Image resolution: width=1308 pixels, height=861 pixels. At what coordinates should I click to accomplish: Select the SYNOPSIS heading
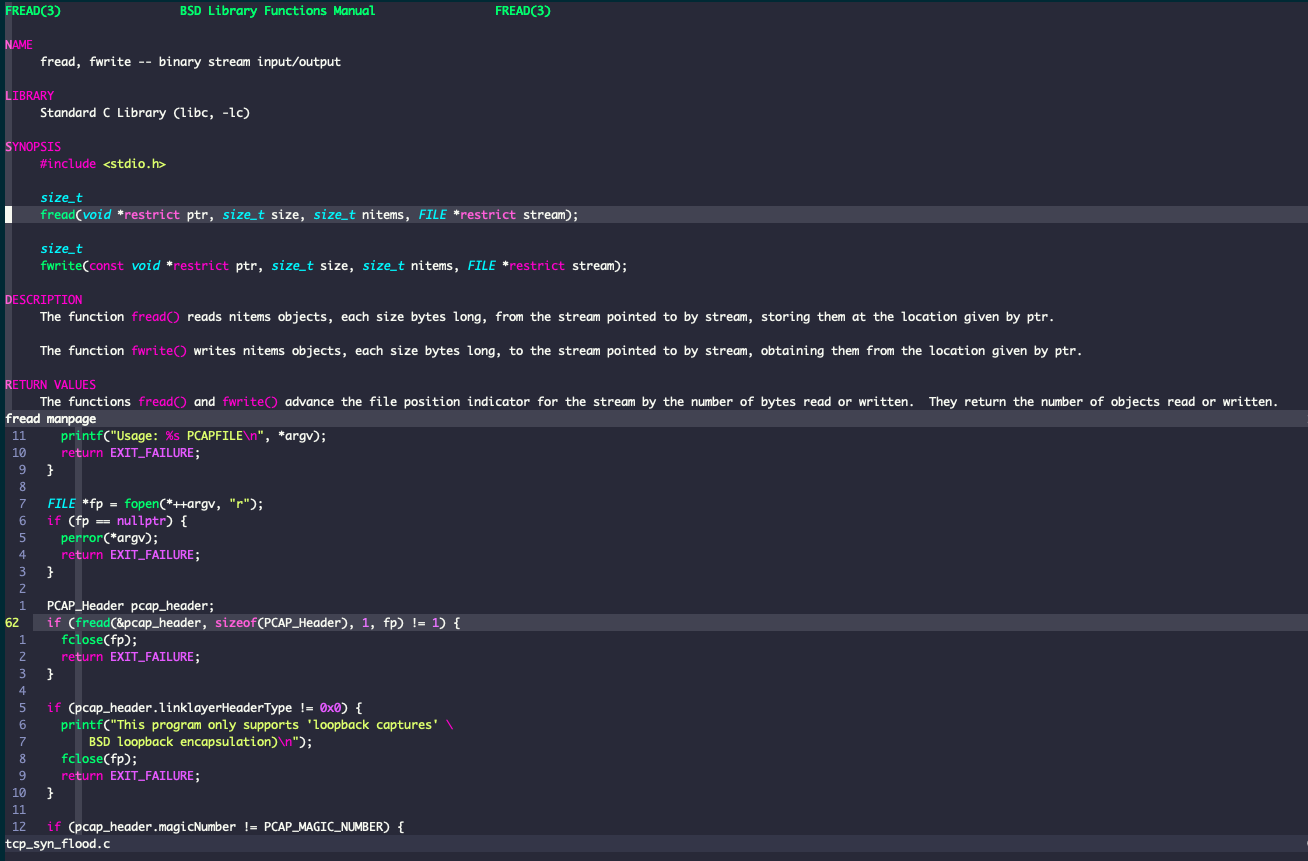(x=33, y=147)
